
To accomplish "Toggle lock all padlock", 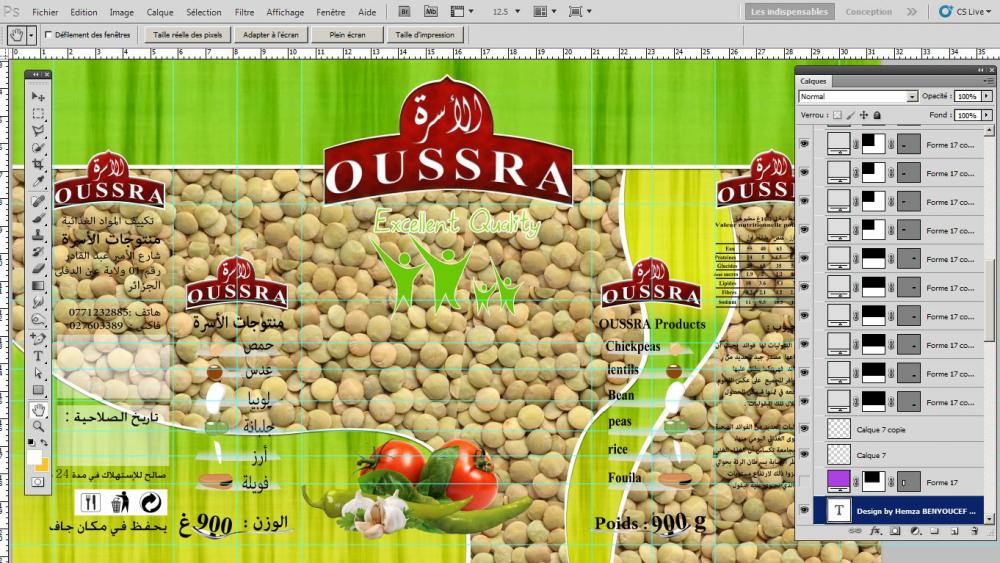I will (877, 115).
